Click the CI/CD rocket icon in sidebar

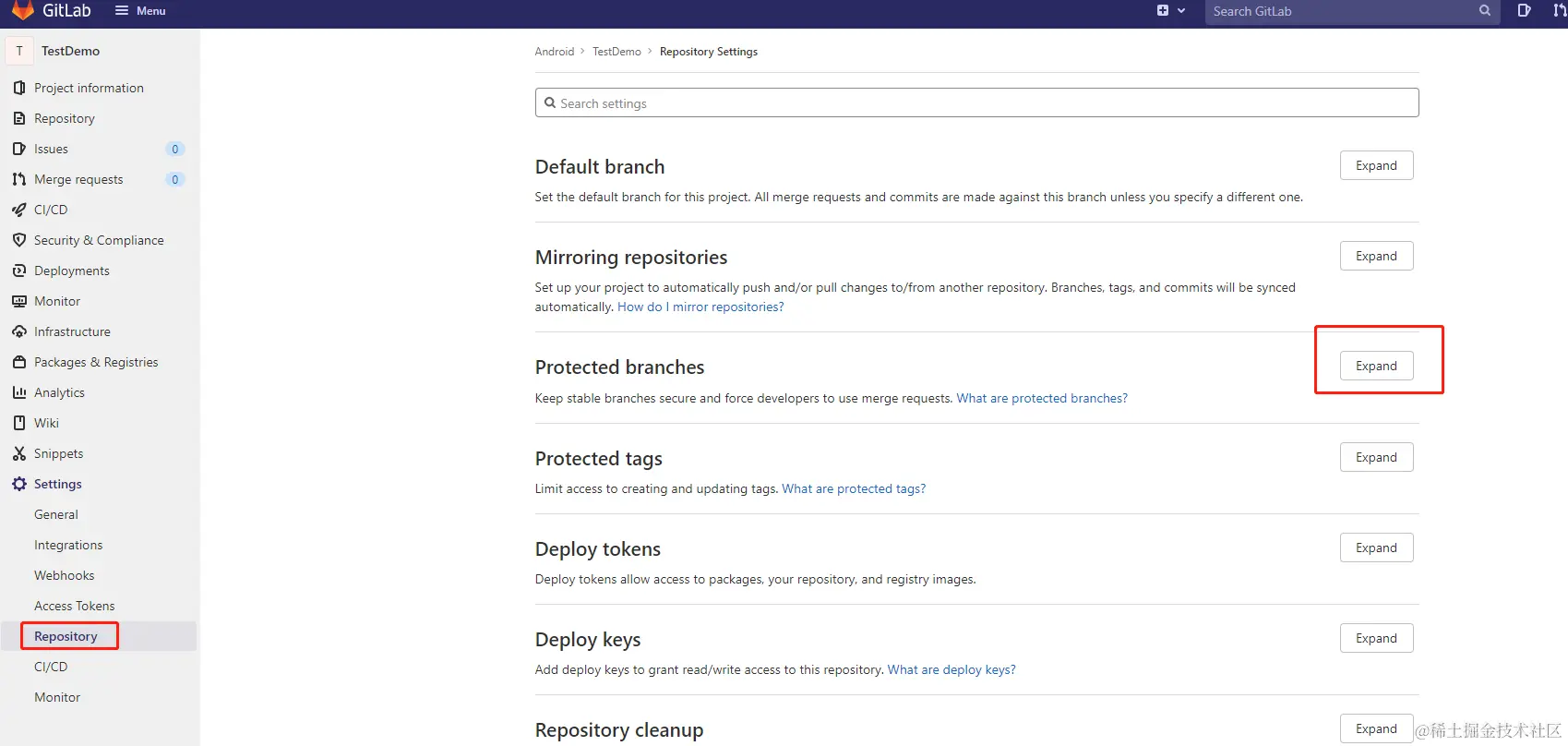coord(19,210)
